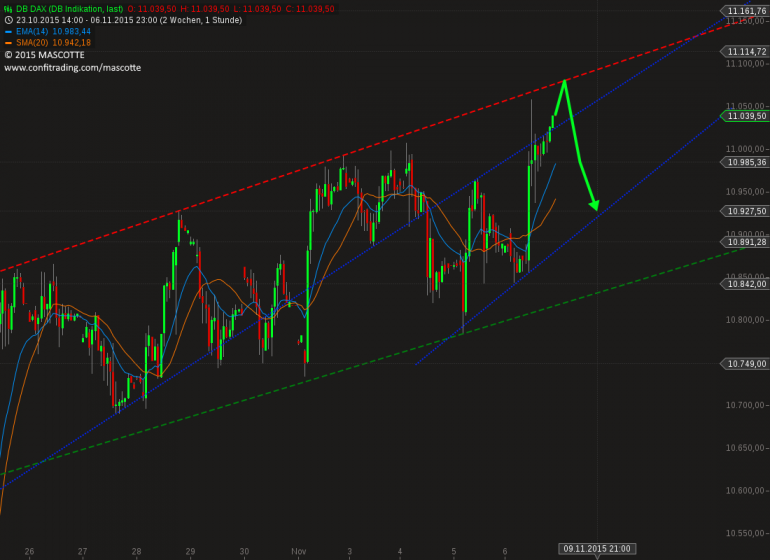Click the 29 date label on time axis
The height and width of the screenshot is (560, 770).
[191, 551]
